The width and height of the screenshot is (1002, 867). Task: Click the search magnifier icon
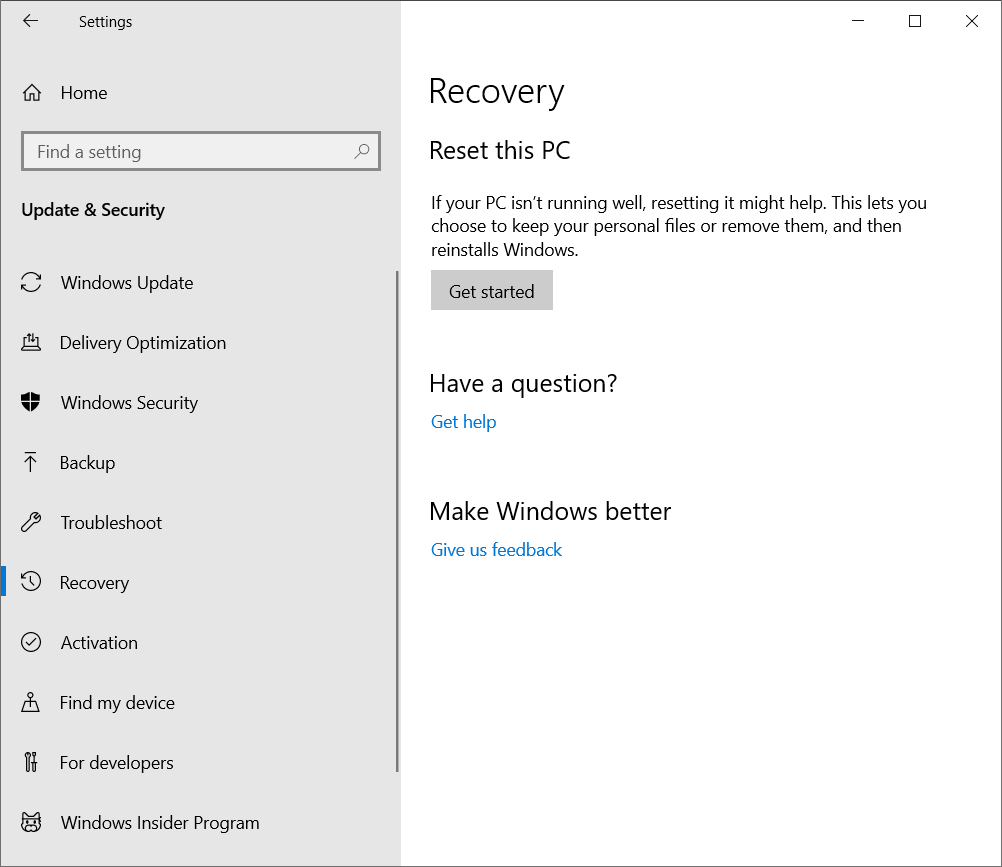click(362, 151)
